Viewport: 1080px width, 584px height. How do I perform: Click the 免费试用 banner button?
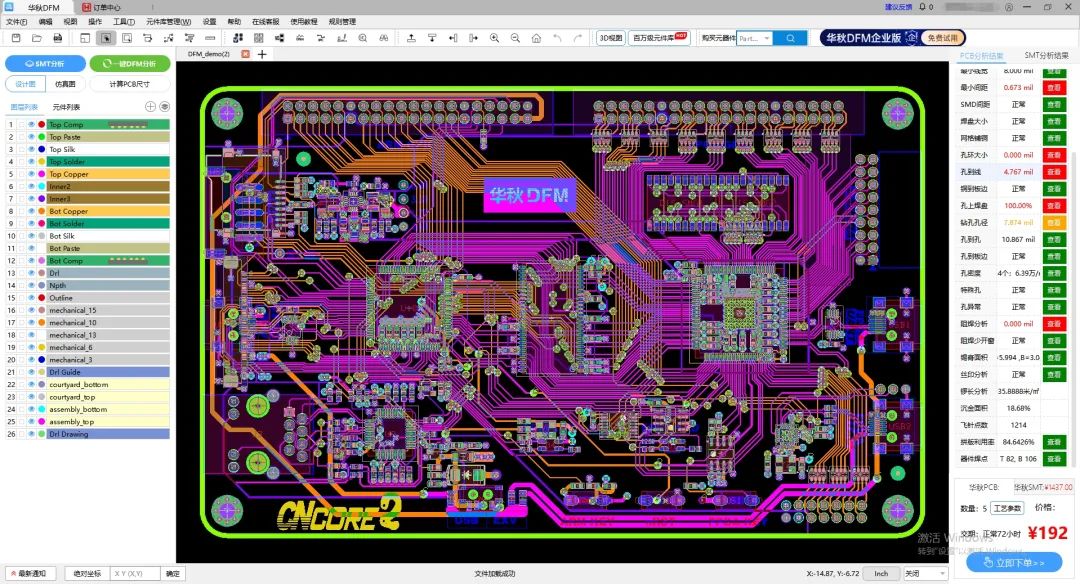coord(942,38)
